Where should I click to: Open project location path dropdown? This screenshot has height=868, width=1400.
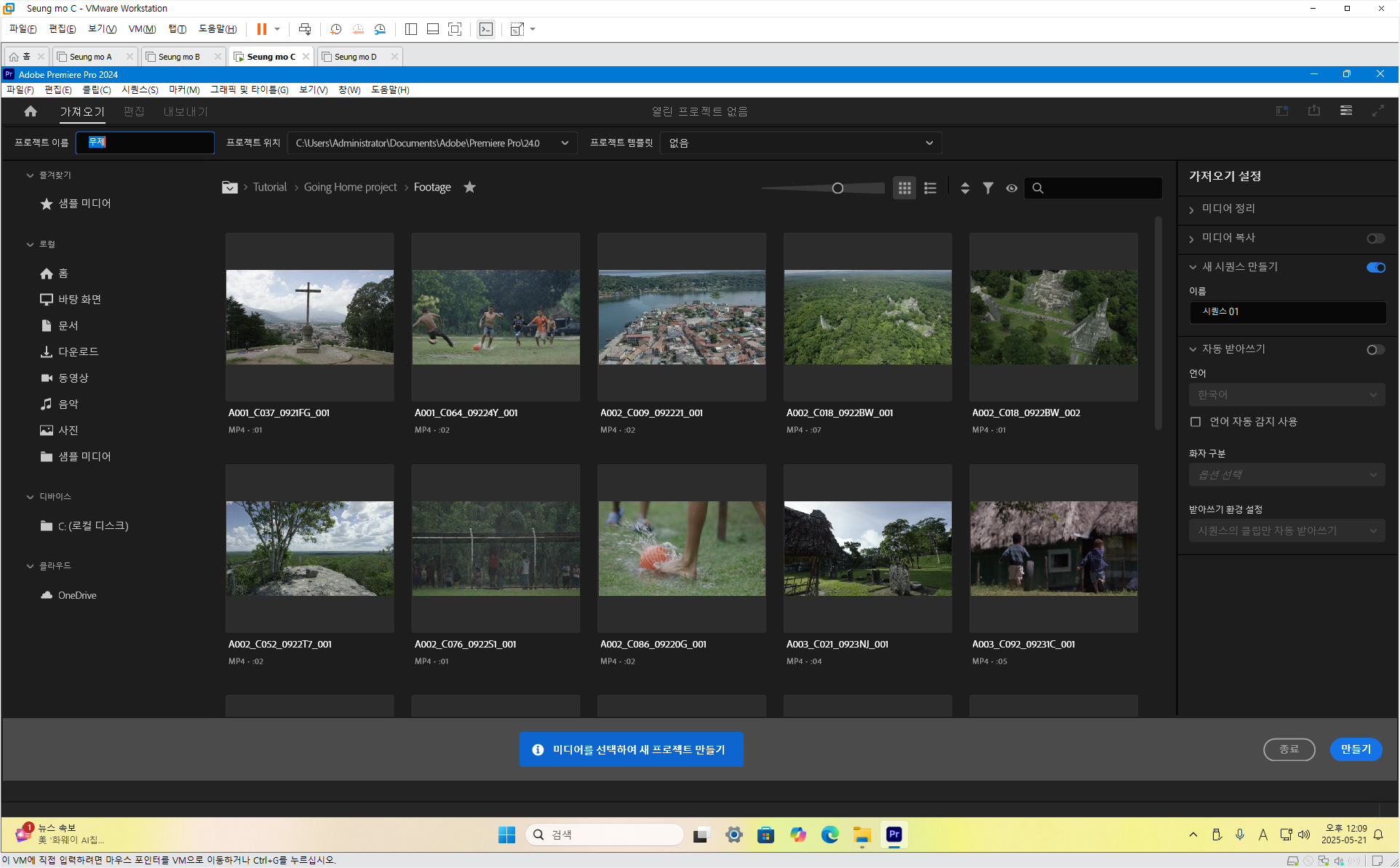pyautogui.click(x=565, y=143)
